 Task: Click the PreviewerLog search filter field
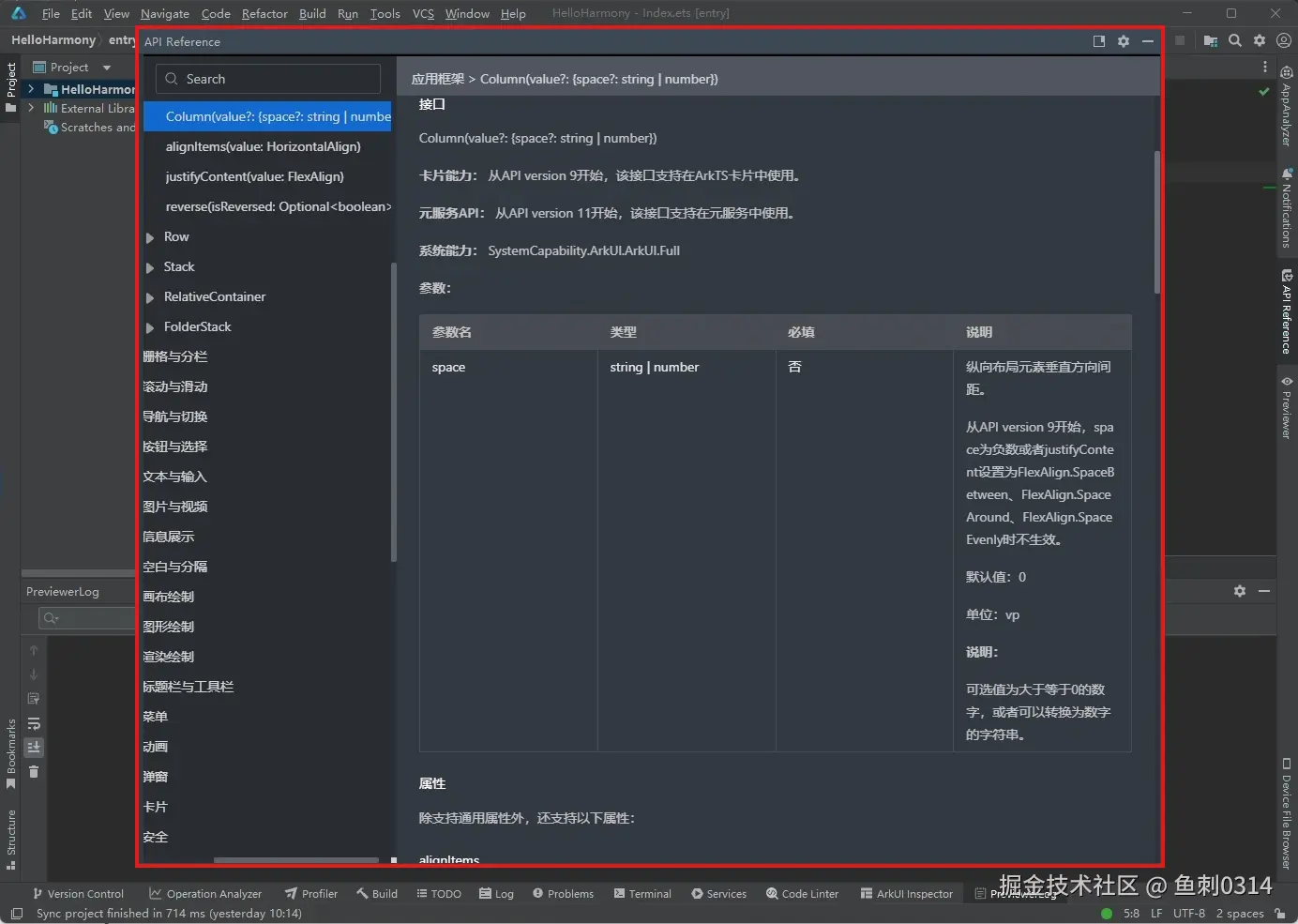pyautogui.click(x=86, y=617)
